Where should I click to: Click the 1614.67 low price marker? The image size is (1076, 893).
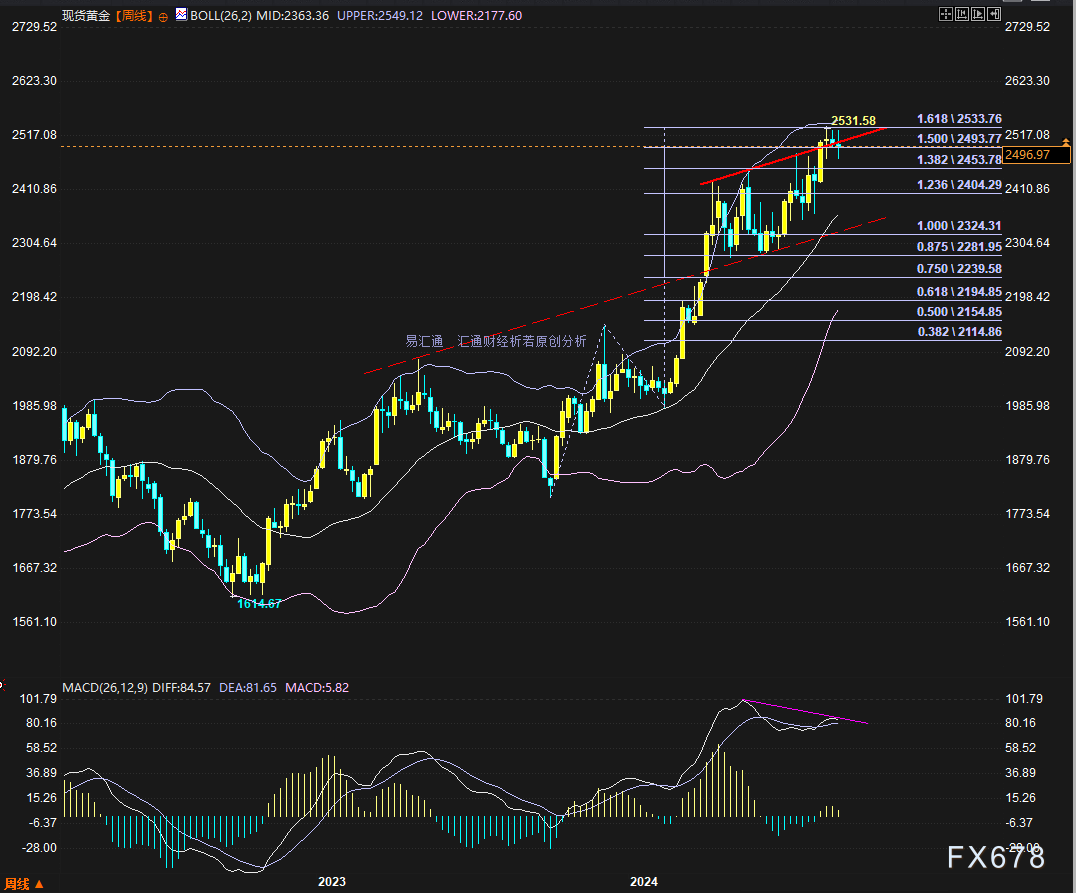(259, 603)
